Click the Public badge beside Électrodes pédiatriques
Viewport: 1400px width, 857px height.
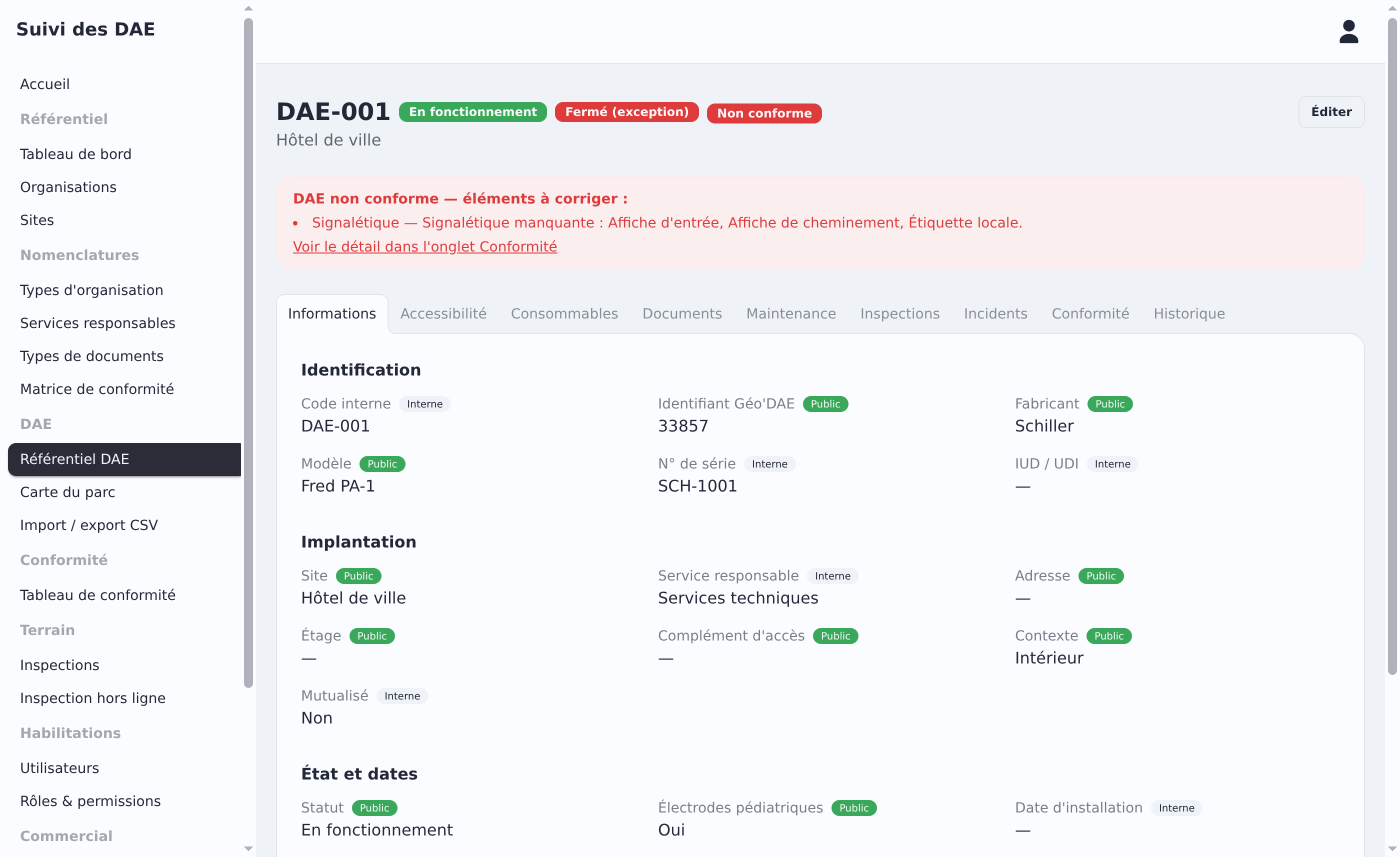(853, 808)
